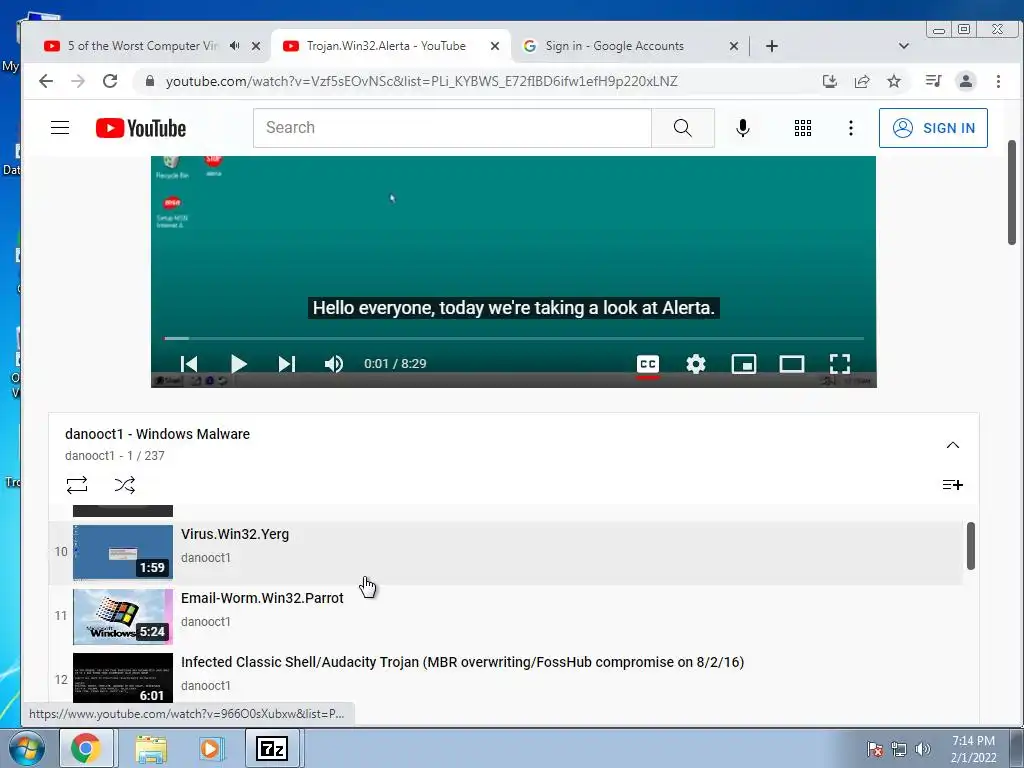Click the search magnifier button
The height and width of the screenshot is (768, 1024).
[682, 128]
